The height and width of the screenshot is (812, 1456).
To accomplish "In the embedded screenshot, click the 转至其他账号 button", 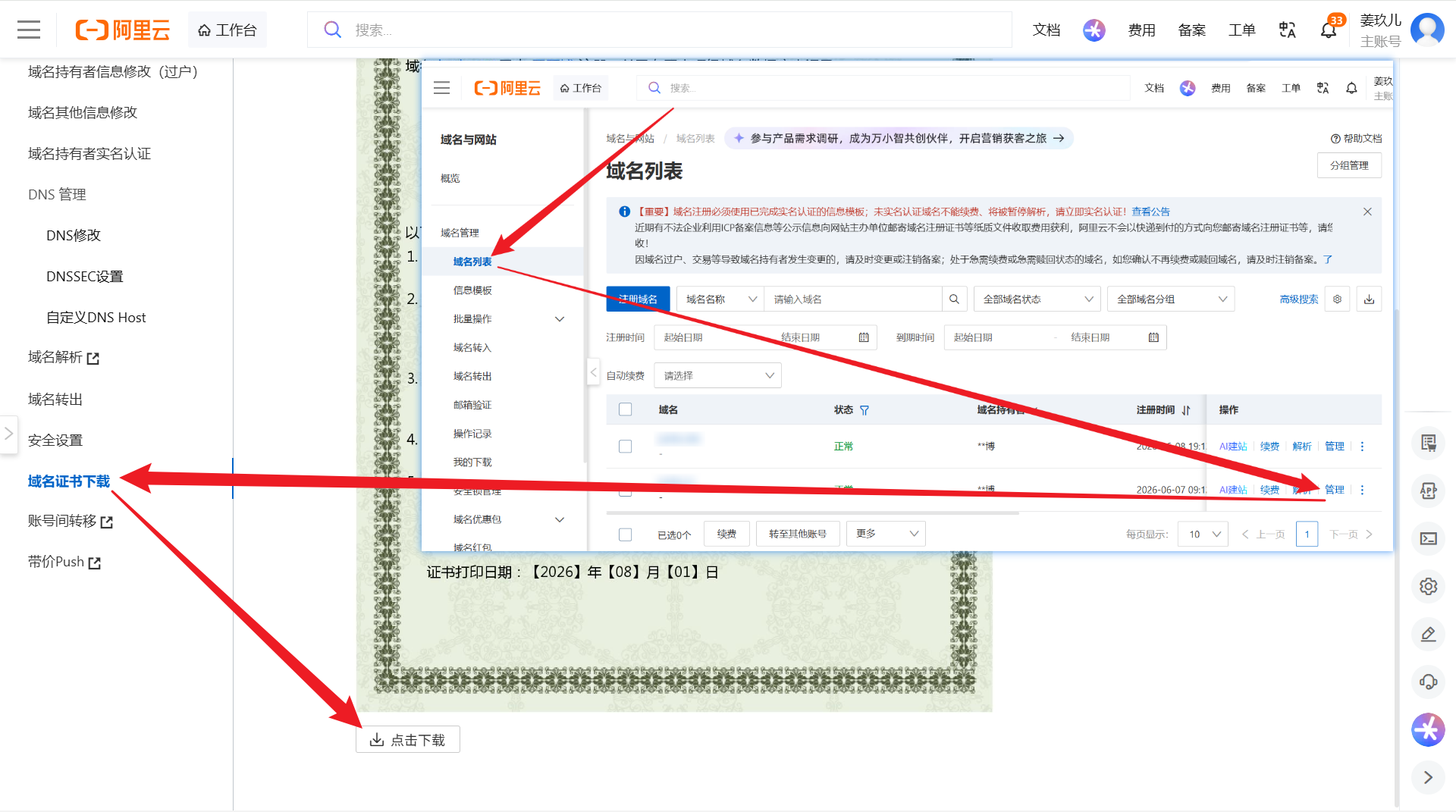I will (797, 534).
